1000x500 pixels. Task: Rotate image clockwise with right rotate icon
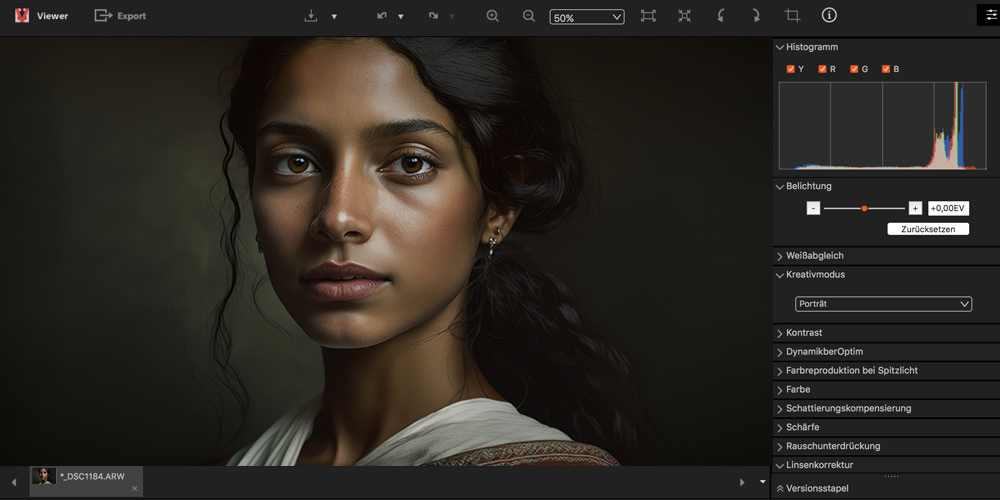coord(756,16)
